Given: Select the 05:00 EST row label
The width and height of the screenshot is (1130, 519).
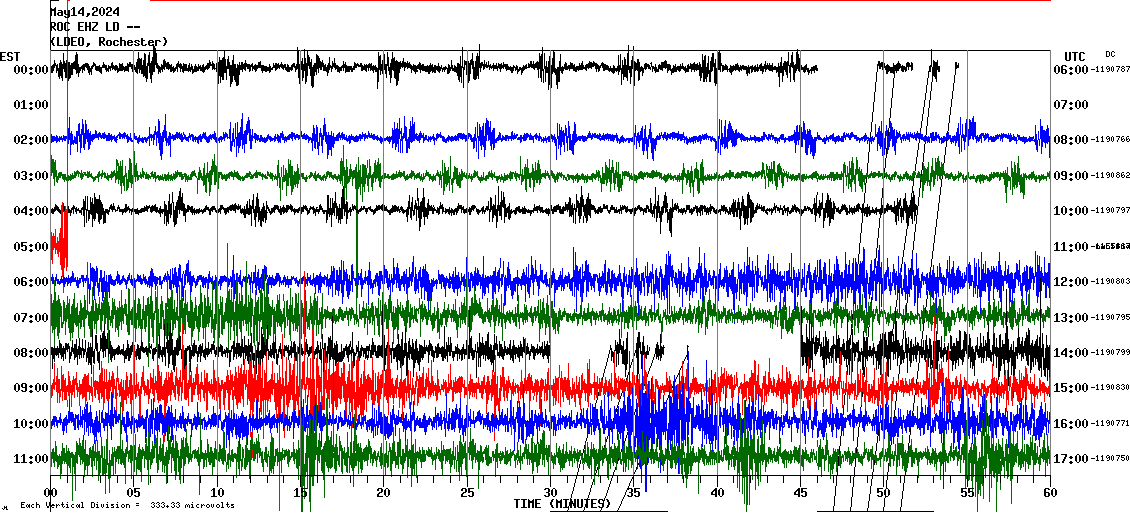Looking at the screenshot, I should click(x=31, y=247).
